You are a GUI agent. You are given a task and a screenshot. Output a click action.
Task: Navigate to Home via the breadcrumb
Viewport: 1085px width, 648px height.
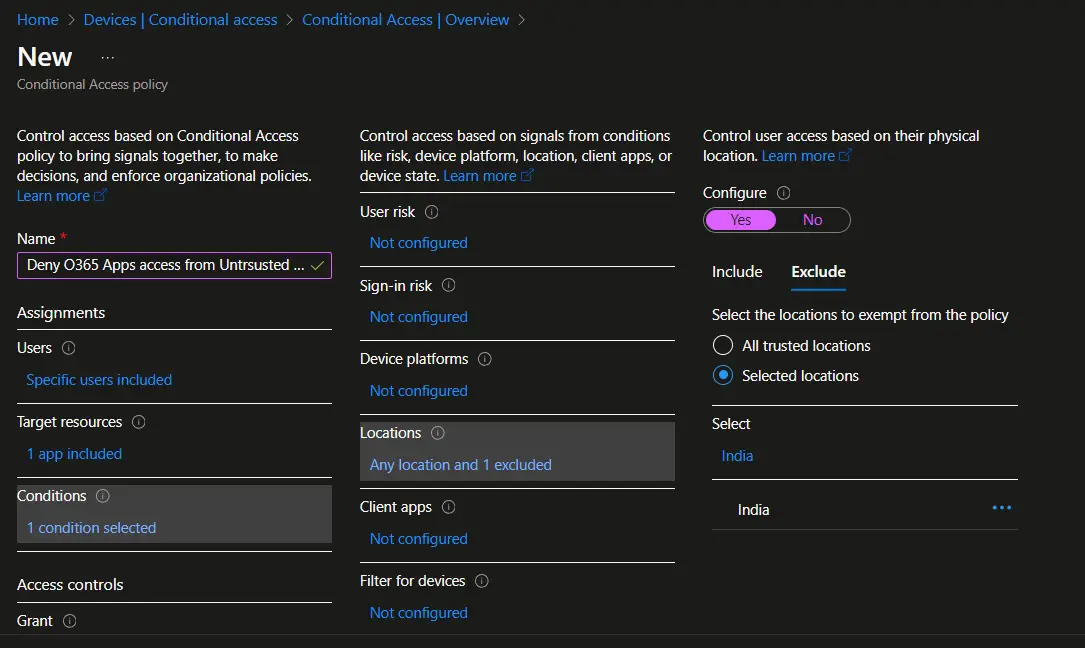(x=37, y=19)
